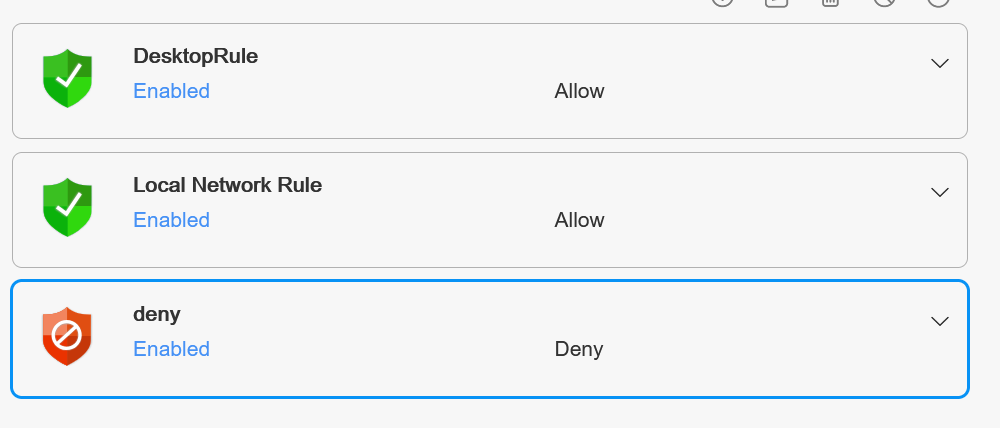The width and height of the screenshot is (1000, 428).
Task: Click the Allow action of DesktopRule
Action: tap(579, 91)
